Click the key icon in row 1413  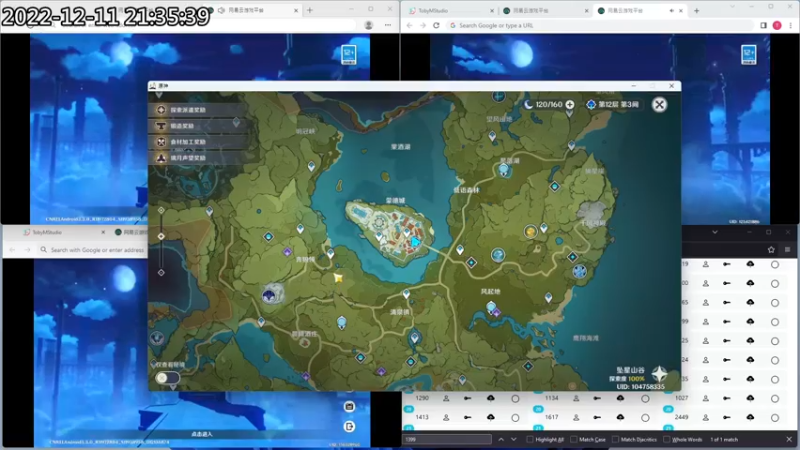point(467,417)
